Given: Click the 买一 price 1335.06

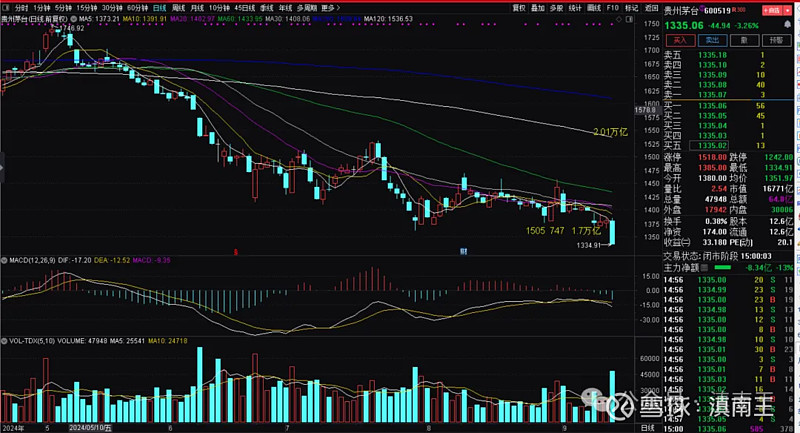Looking at the screenshot, I should click(712, 106).
